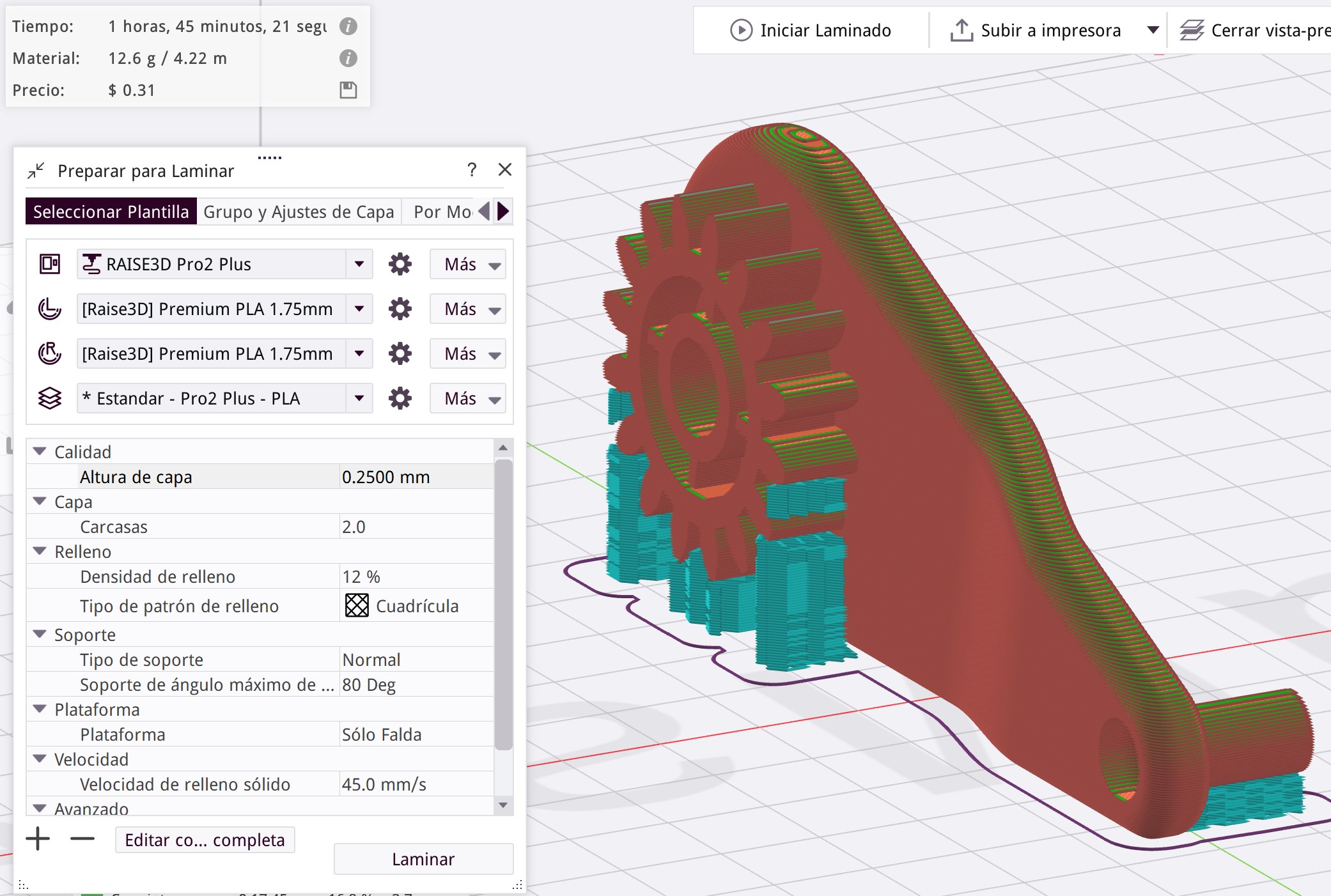Collapse the Soporte section

[x=40, y=634]
